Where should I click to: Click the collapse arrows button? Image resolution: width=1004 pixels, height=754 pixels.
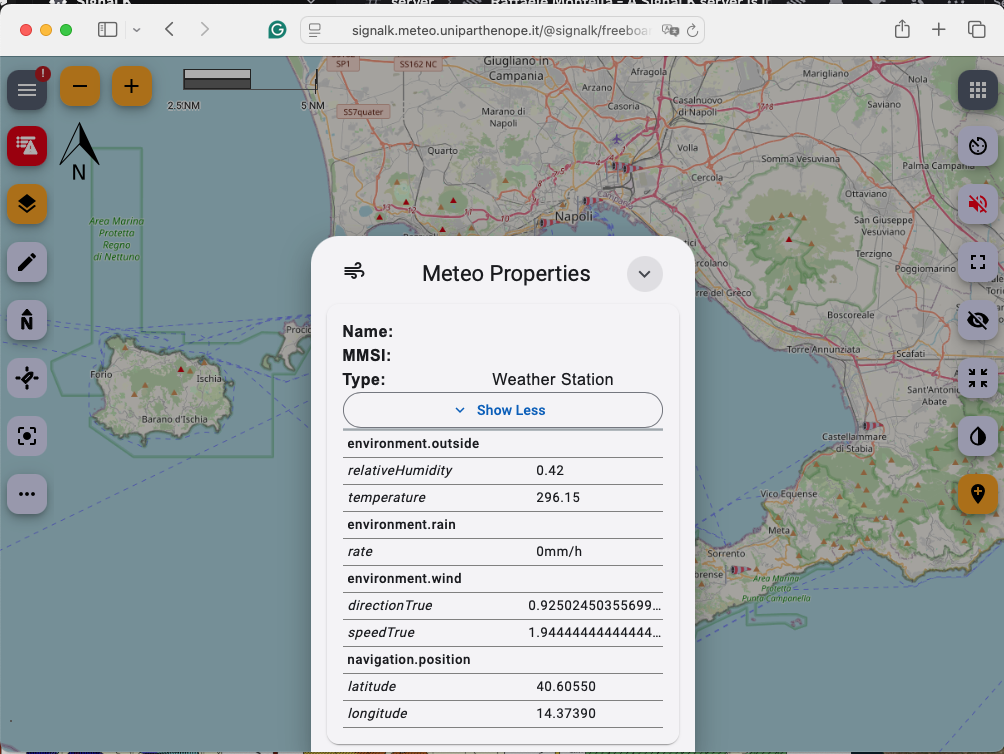(978, 378)
